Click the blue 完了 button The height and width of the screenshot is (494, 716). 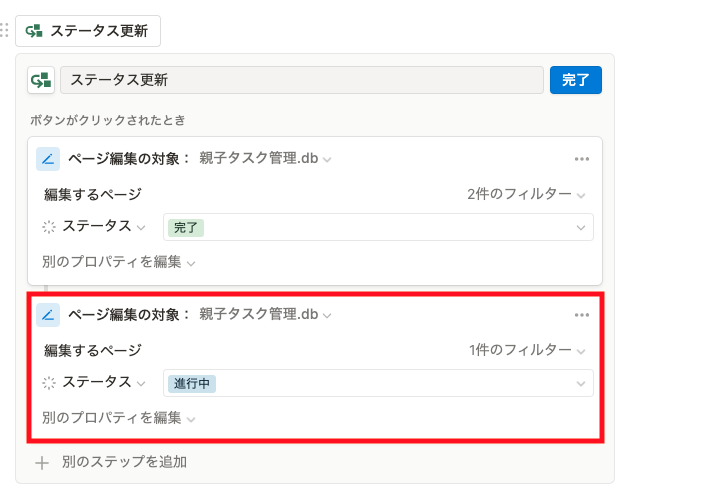click(575, 80)
